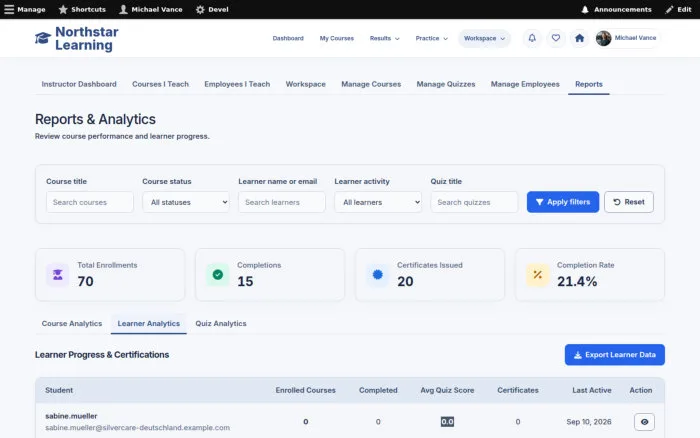The height and width of the screenshot is (438, 700).
Task: Click the Enrolled Courses column header
Action: pos(305,390)
